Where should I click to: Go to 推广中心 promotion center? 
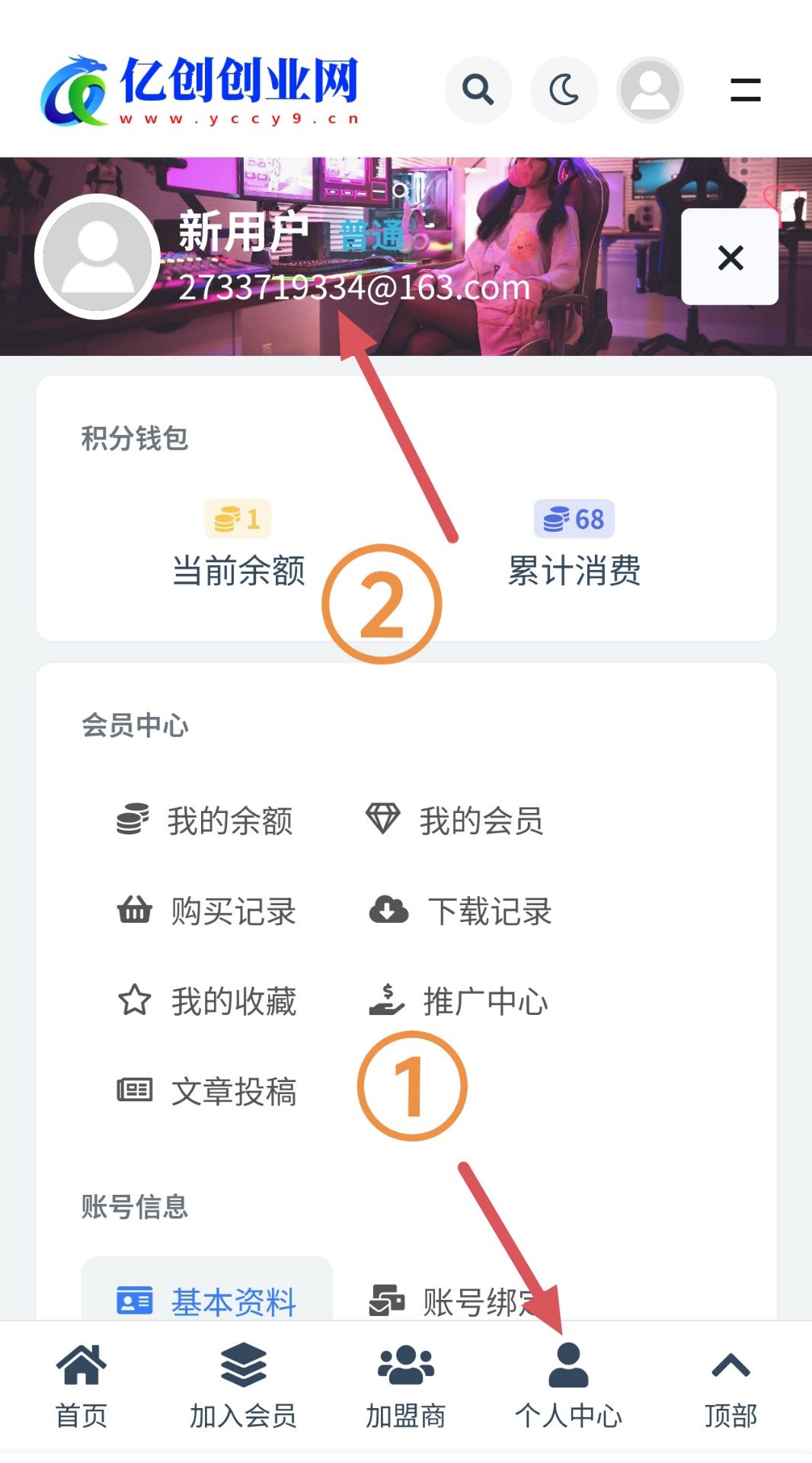457,1000
